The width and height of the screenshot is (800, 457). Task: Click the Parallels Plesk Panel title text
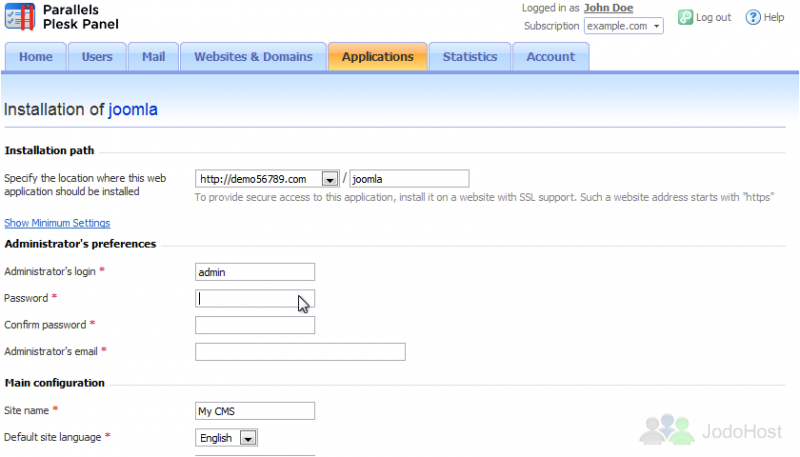tap(81, 17)
